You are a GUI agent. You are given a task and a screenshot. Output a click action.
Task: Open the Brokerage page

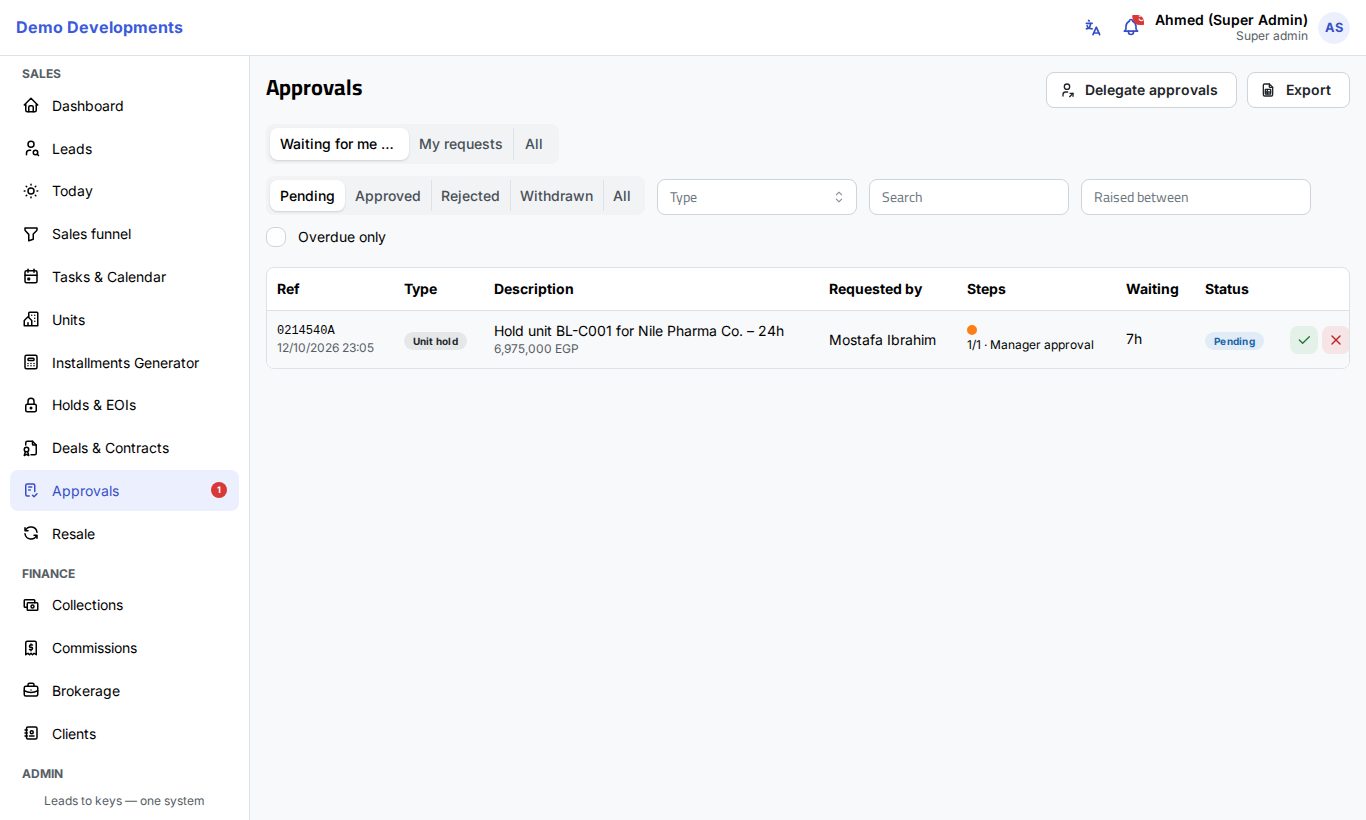pyautogui.click(x=124, y=691)
